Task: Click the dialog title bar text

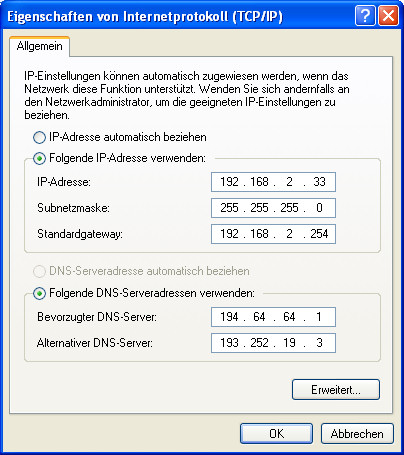Action: point(145,16)
